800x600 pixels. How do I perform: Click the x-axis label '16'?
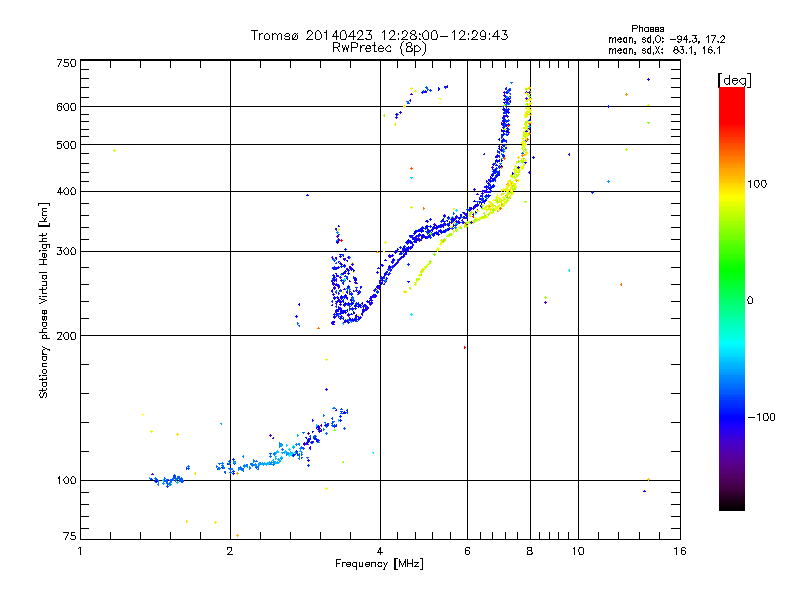coord(680,551)
